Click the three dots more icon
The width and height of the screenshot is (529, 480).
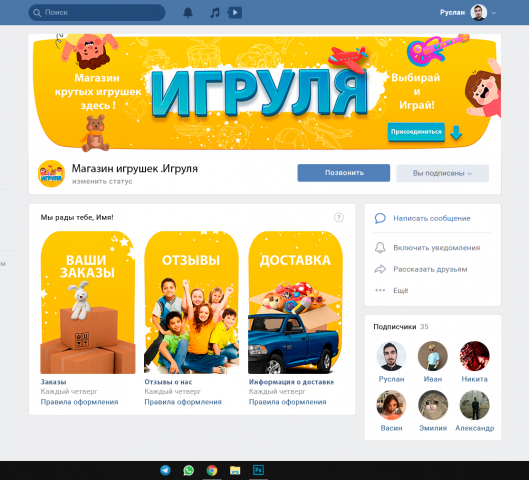tap(380, 290)
